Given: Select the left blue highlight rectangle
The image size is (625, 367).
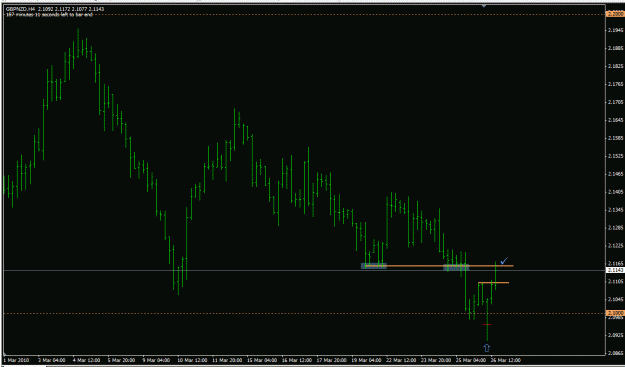Looking at the screenshot, I should pyautogui.click(x=374, y=266).
